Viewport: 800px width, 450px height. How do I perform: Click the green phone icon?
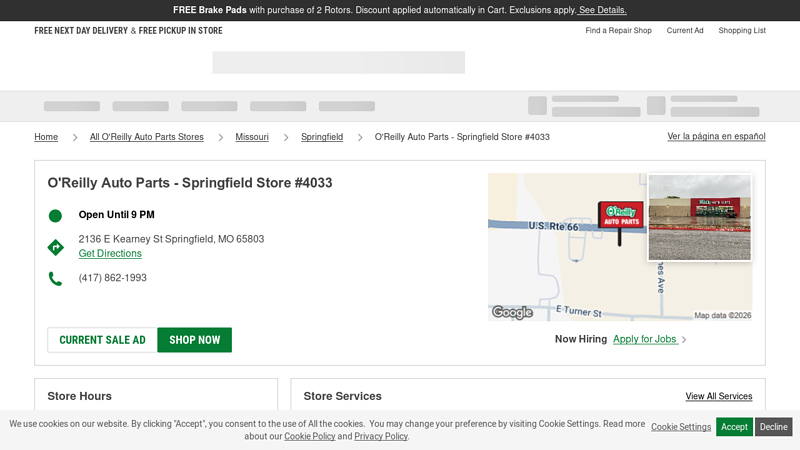tap(55, 279)
